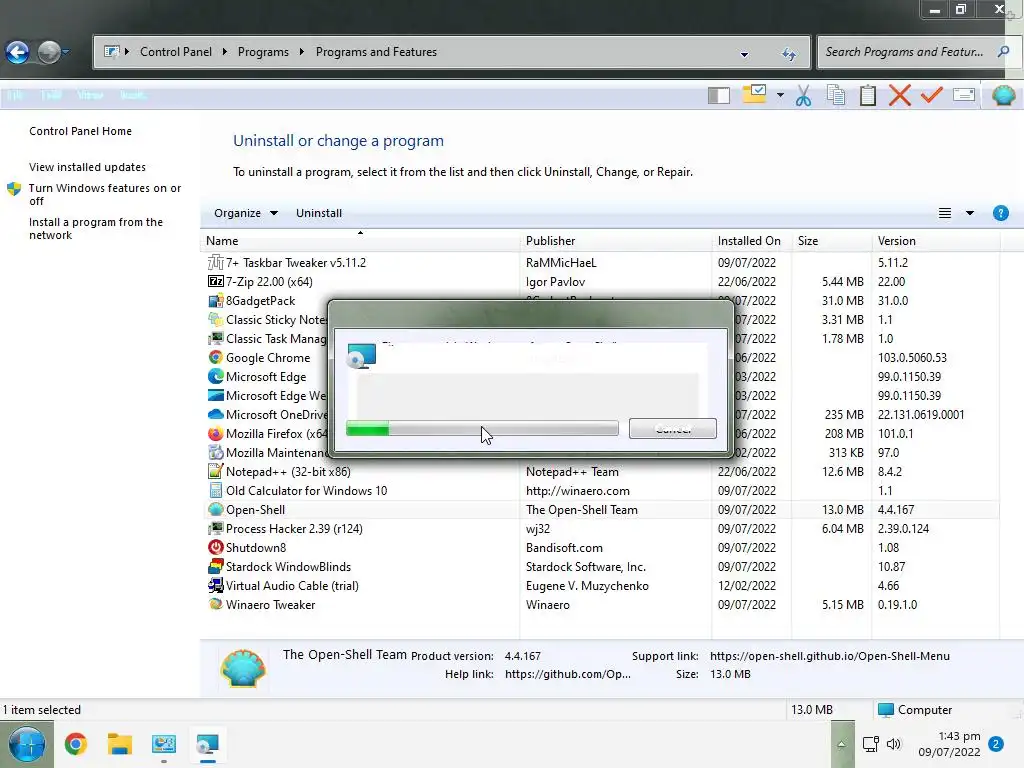Click the change view list icon
The image size is (1024, 768).
[x=944, y=213]
